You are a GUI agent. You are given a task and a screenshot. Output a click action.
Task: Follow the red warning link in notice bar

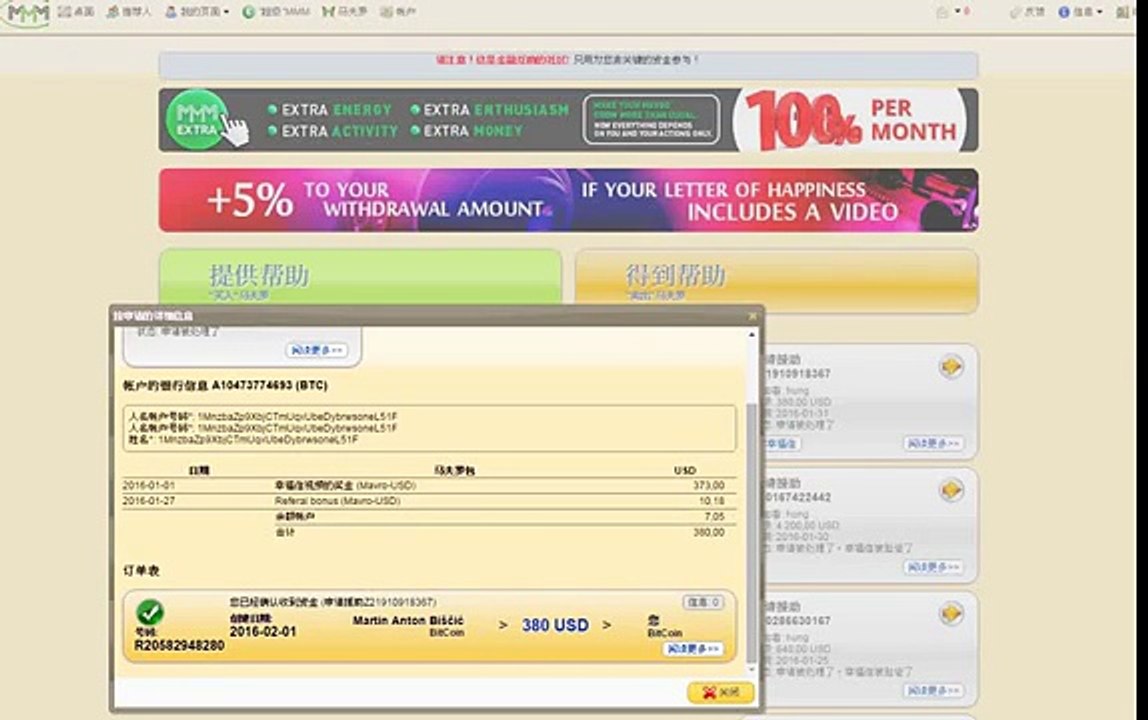[x=502, y=60]
